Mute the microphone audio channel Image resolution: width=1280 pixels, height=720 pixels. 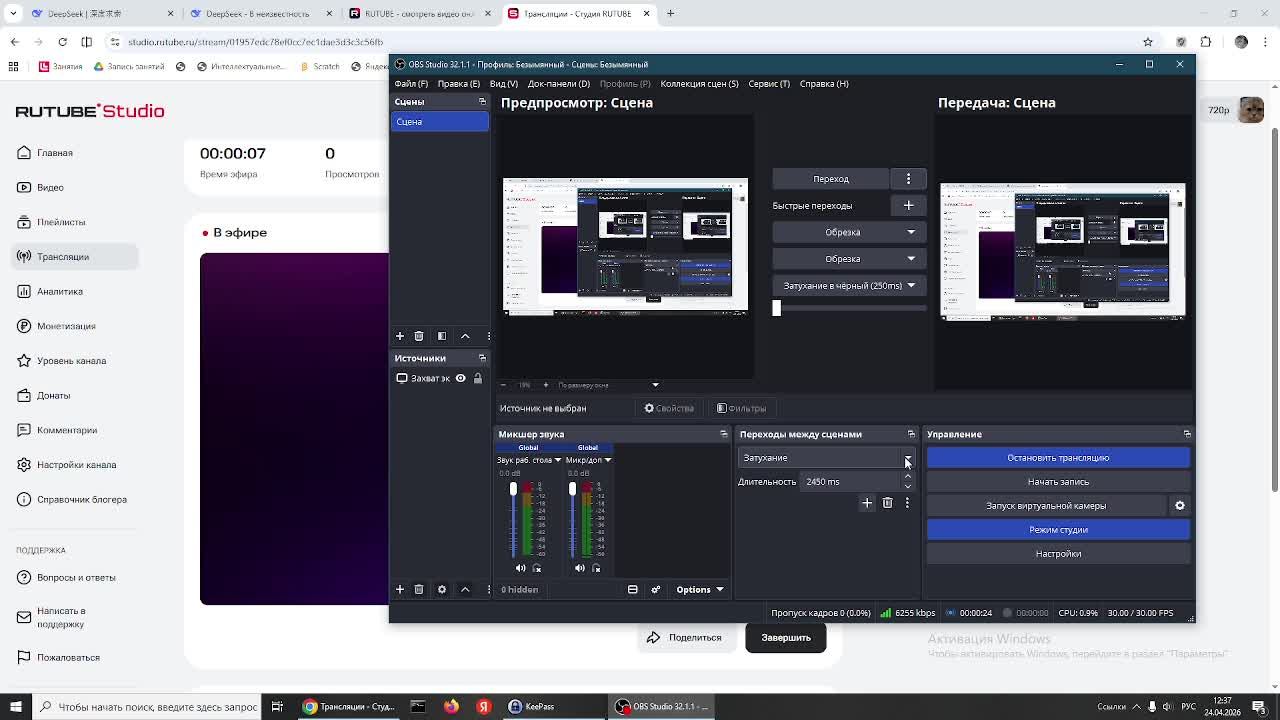point(580,568)
